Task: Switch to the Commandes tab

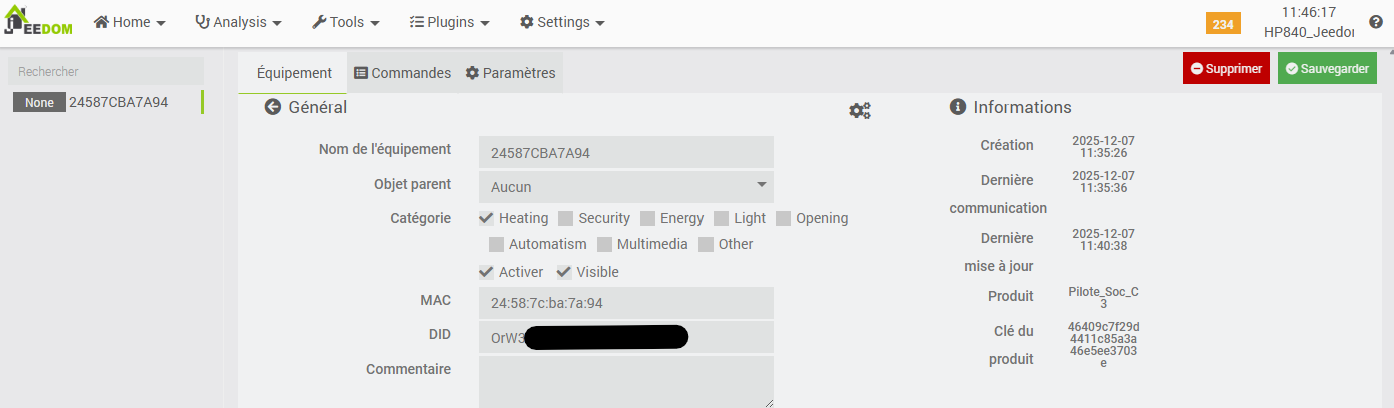Action: [403, 73]
